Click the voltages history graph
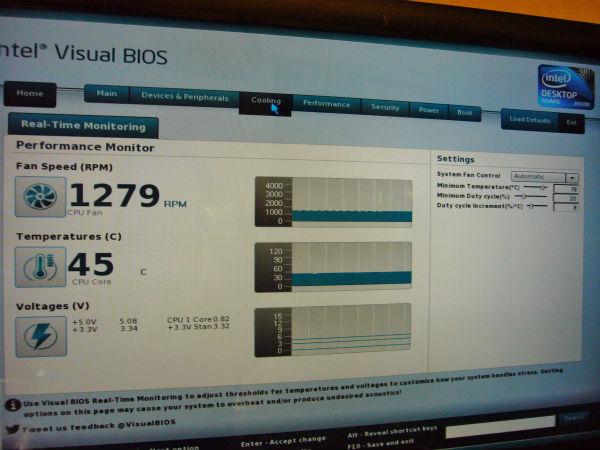 click(333, 330)
